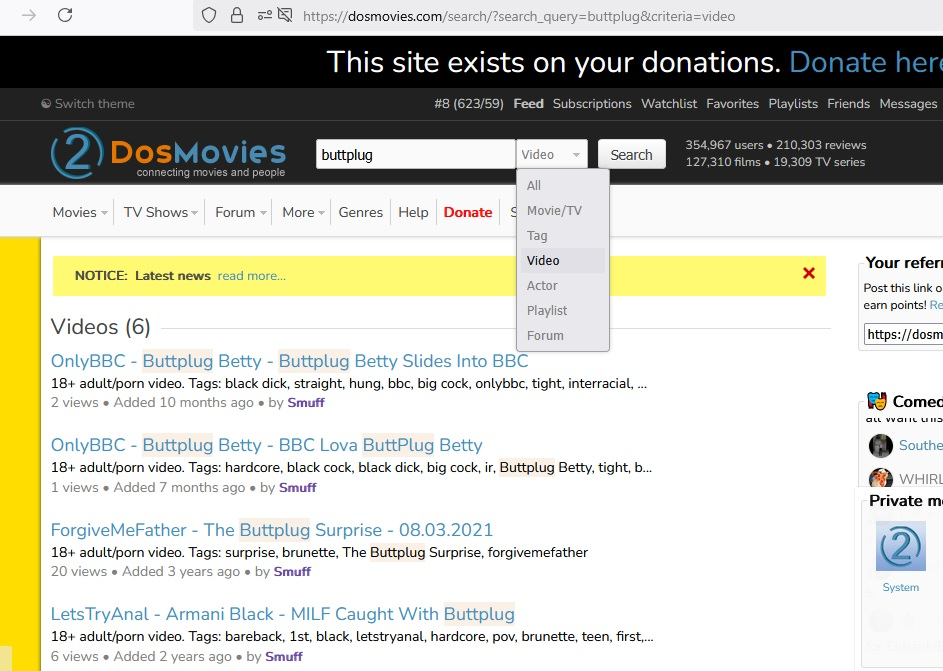Click the browser address bar URL
The image size is (943, 671).
(x=519, y=16)
